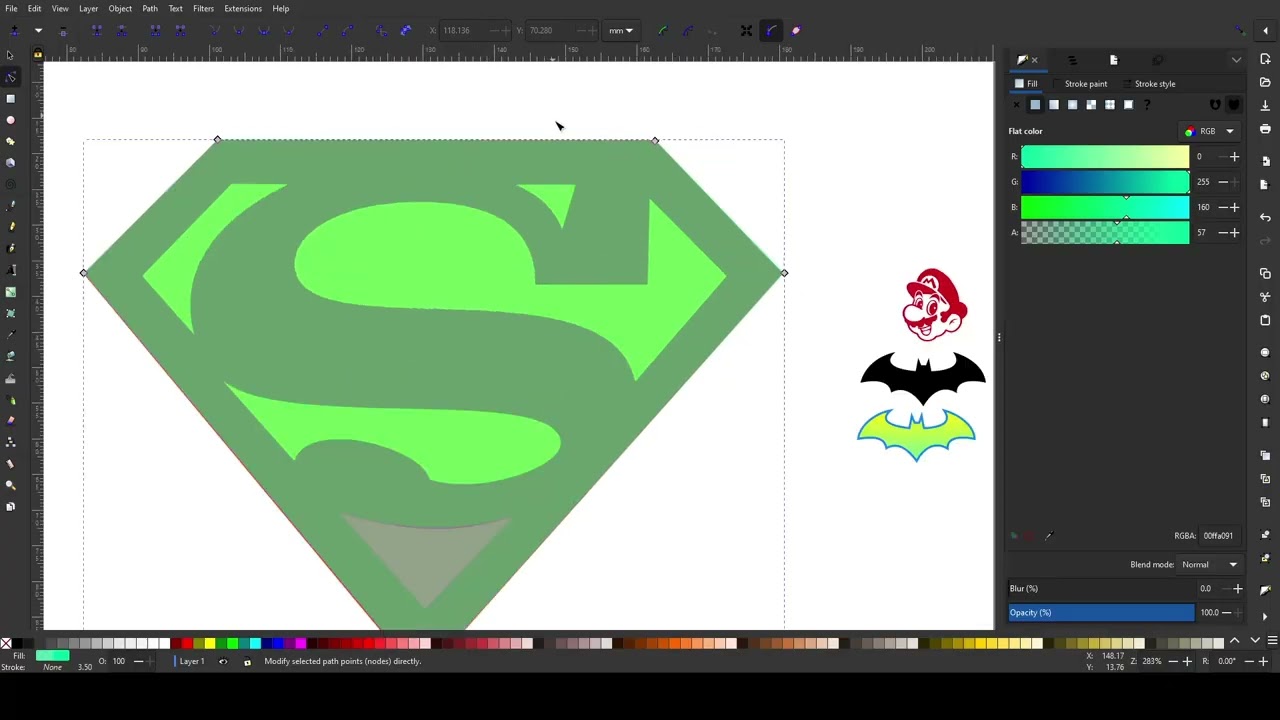Click the Fill color swatch in status bar
This screenshot has height=720, width=1280.
[52, 656]
